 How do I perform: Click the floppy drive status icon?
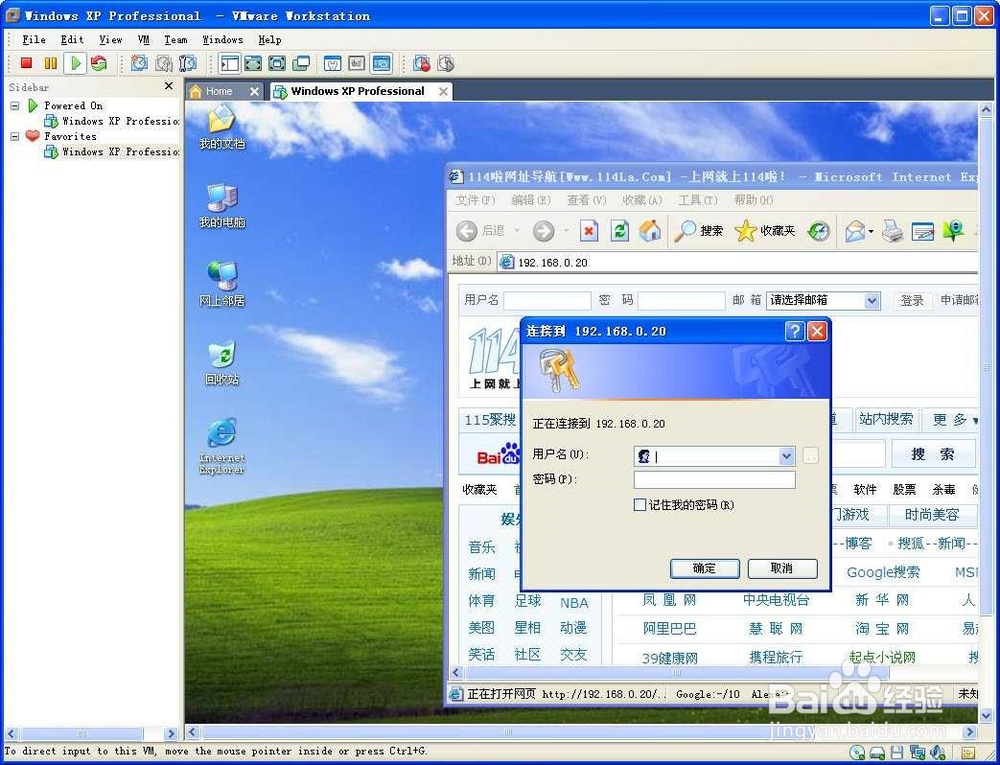[x=897, y=752]
